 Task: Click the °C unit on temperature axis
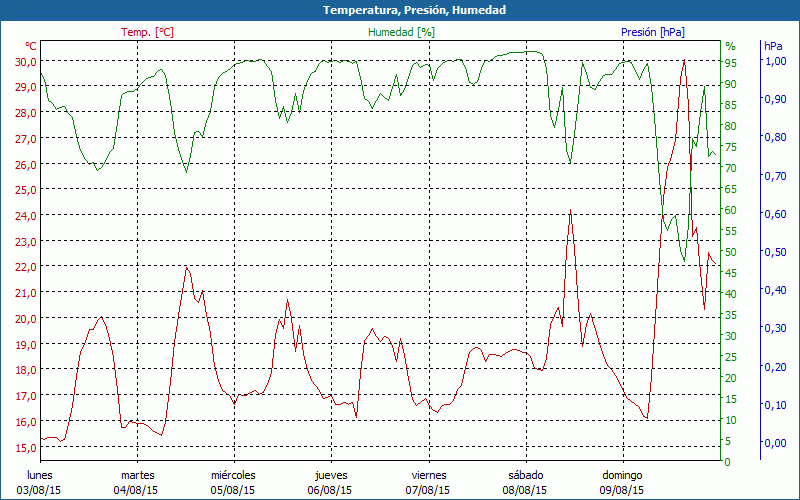[x=31, y=46]
